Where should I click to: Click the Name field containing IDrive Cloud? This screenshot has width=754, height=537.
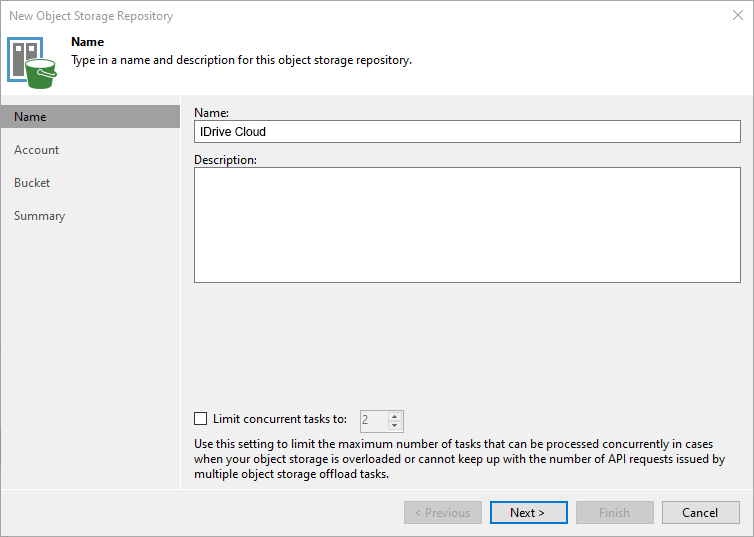tap(467, 132)
